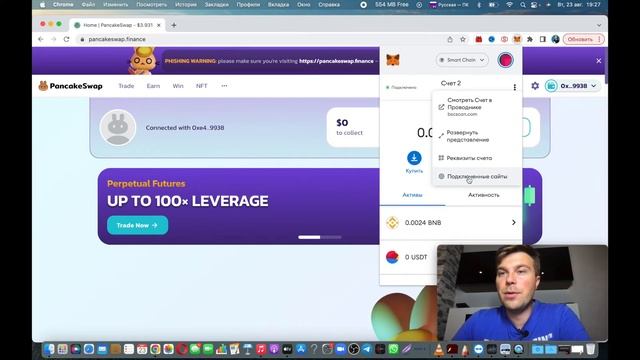Click the Russian keyboard layout indicator
The height and width of the screenshot is (360, 640).
449,5
